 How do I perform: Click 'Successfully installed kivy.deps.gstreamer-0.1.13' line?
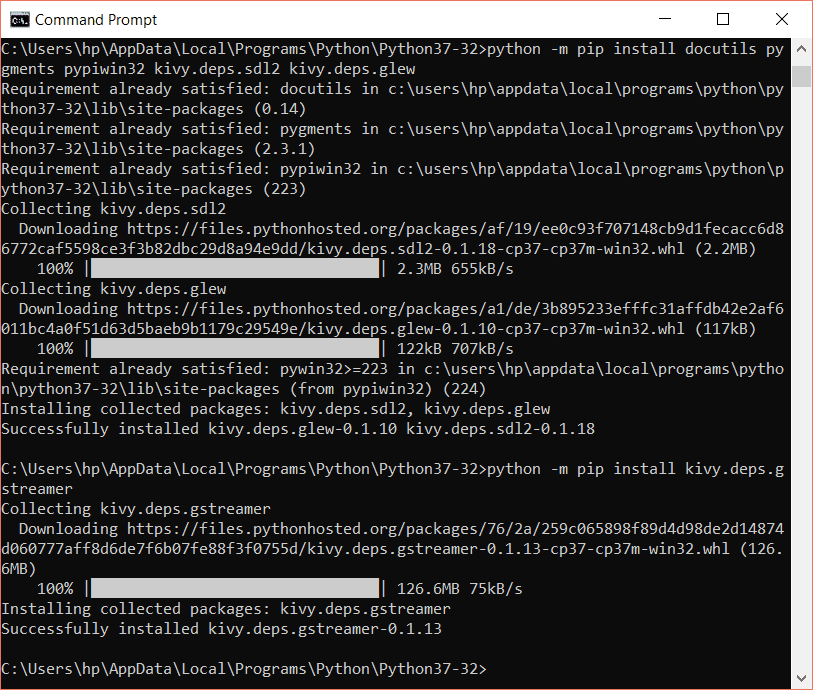pyautogui.click(x=221, y=629)
